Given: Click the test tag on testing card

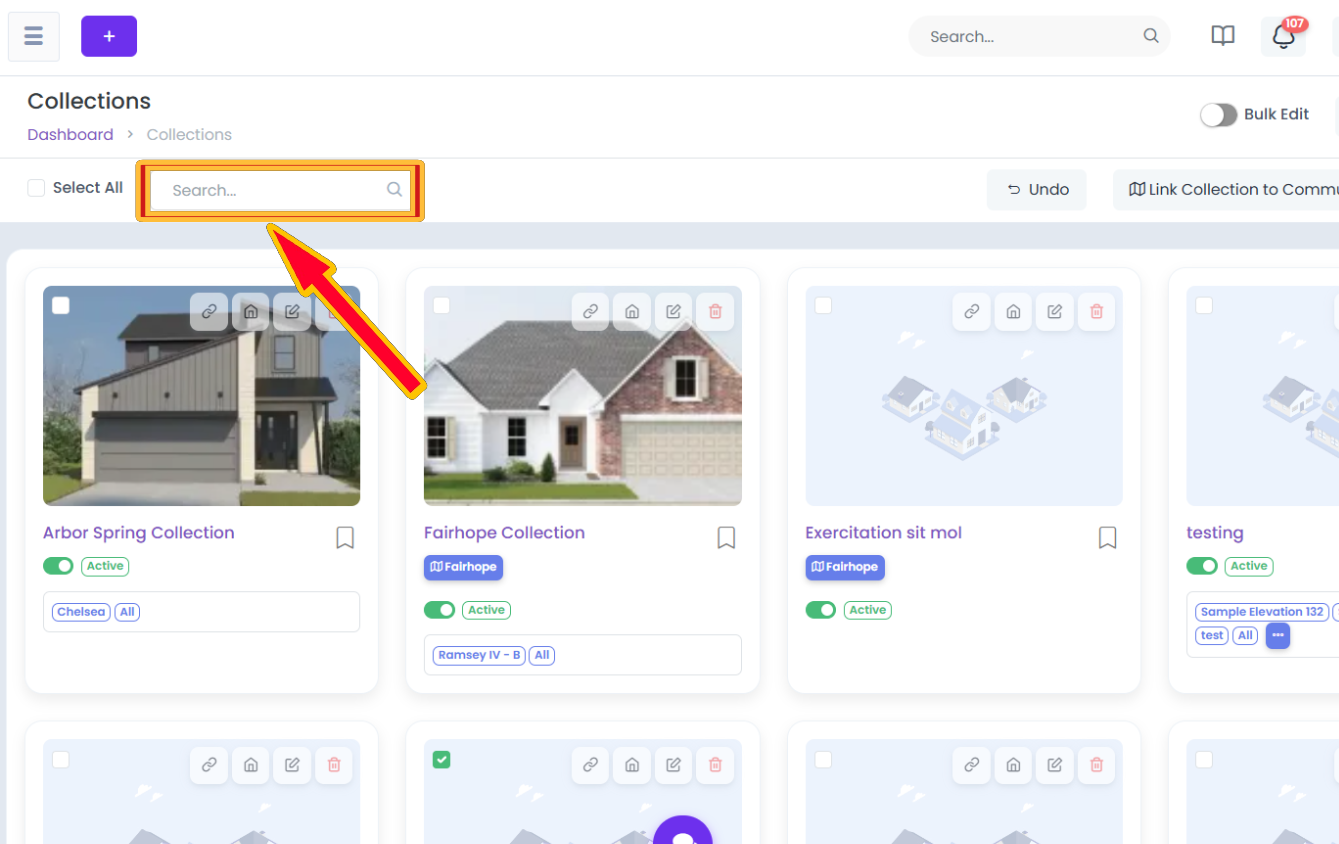Looking at the screenshot, I should 1212,635.
